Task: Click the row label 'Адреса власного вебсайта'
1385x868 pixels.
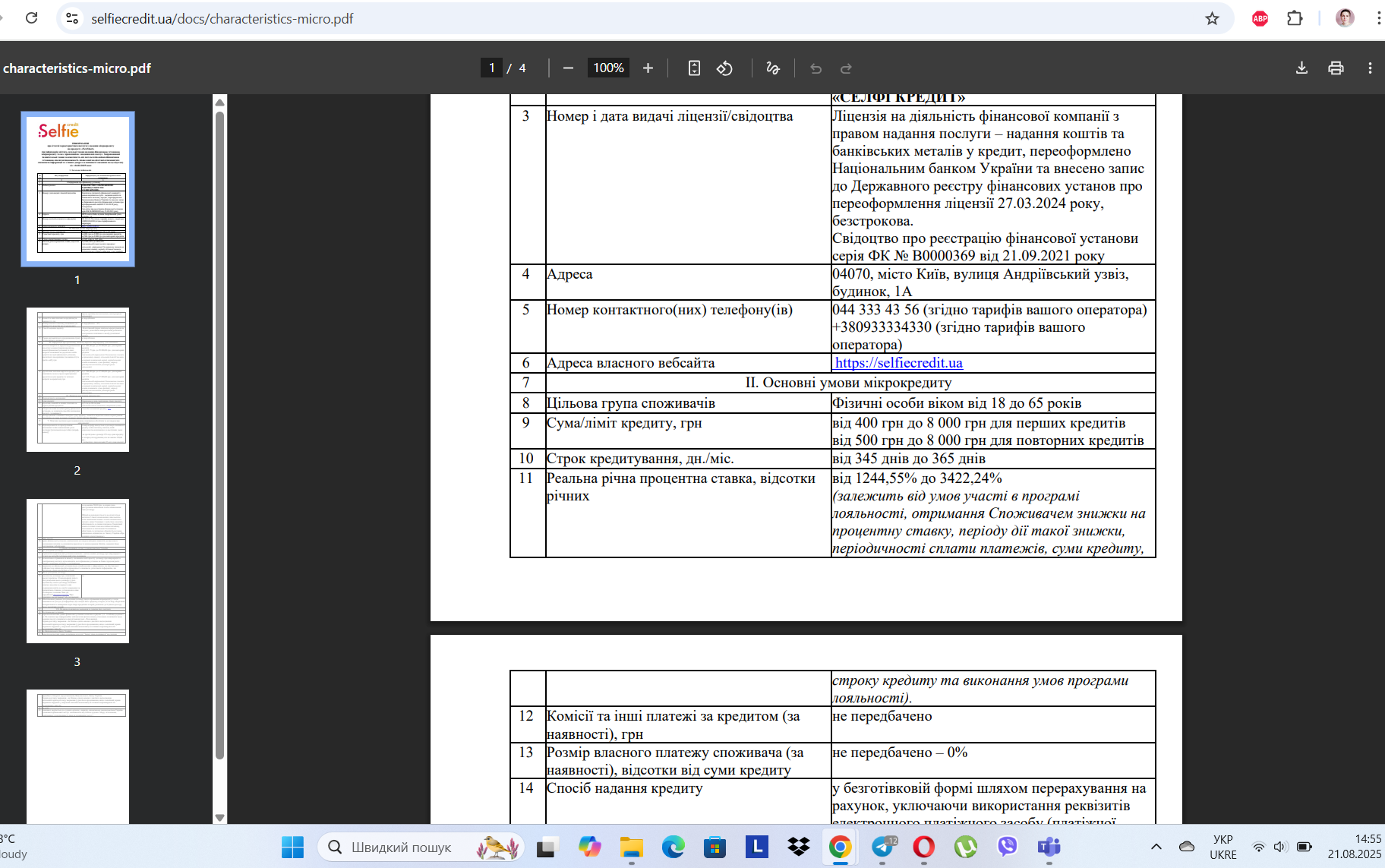Action: pyautogui.click(x=630, y=363)
